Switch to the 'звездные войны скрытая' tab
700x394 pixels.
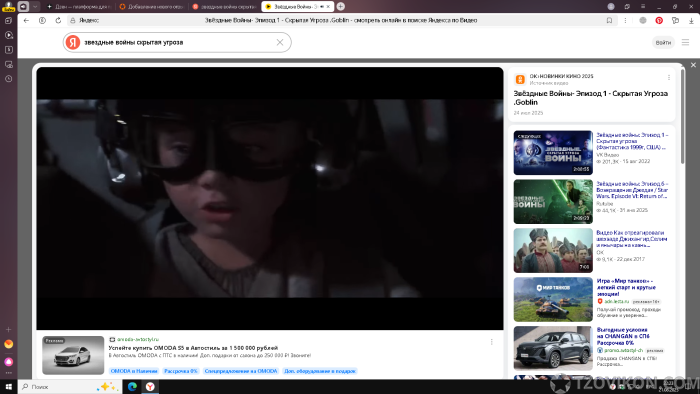(x=224, y=7)
